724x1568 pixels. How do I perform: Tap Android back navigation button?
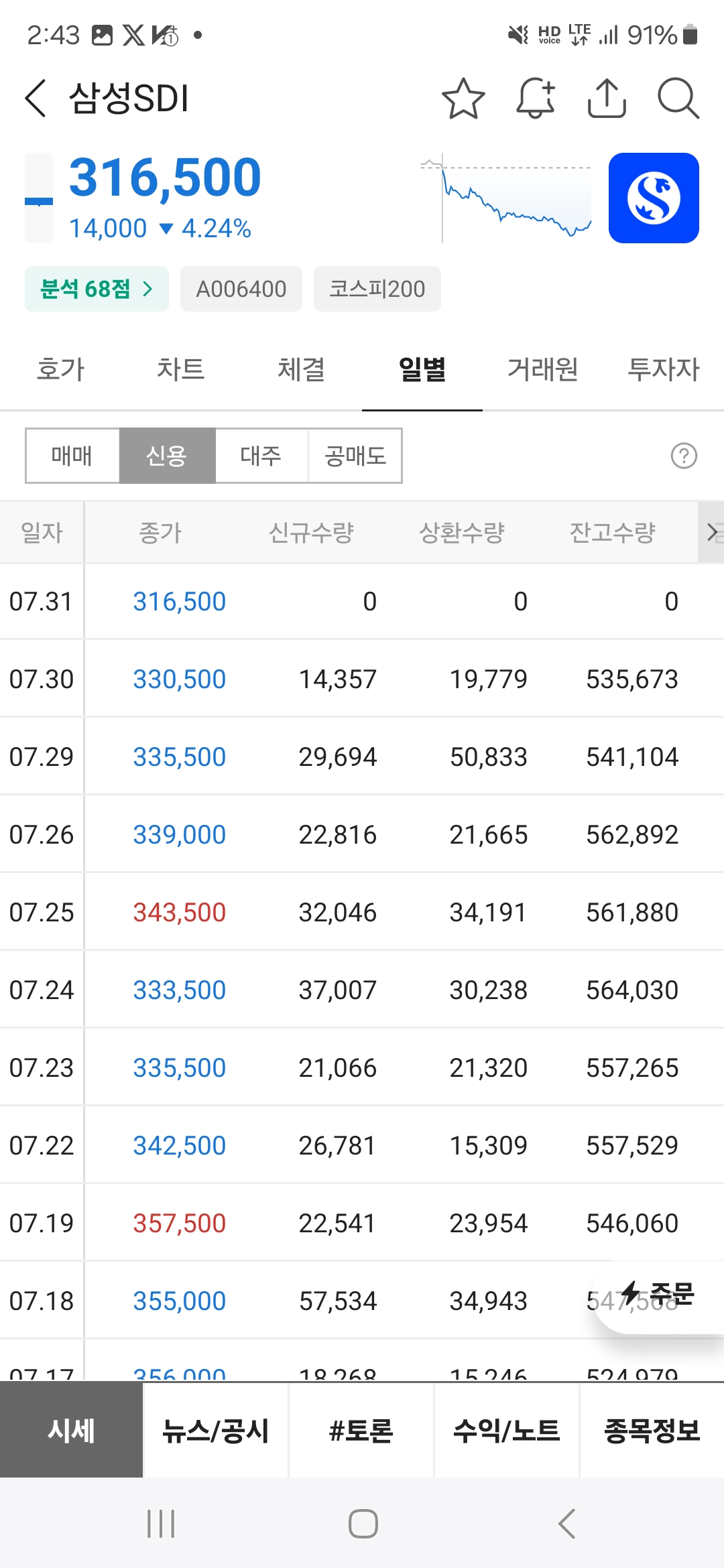[566, 1524]
